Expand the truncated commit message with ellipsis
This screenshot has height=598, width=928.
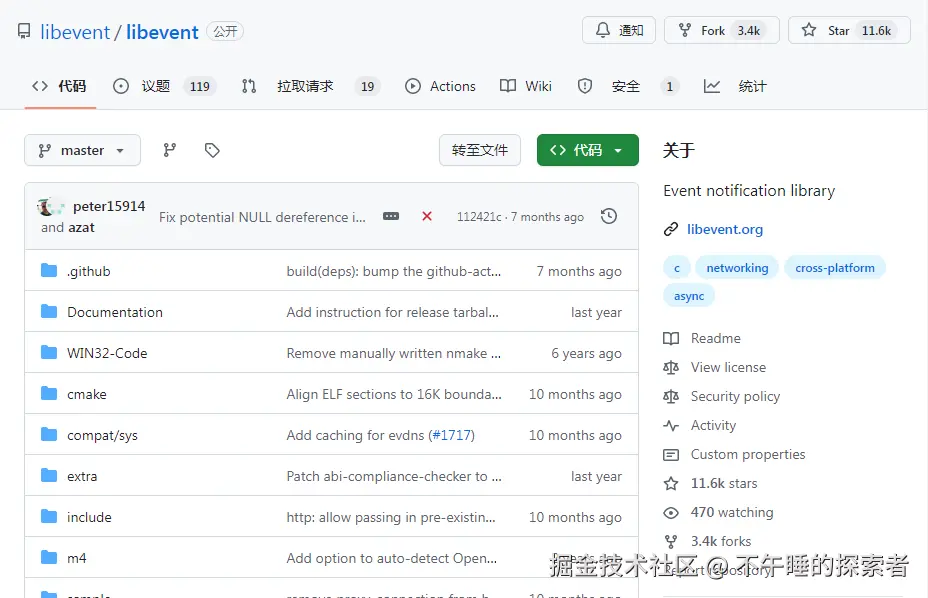[x=390, y=216]
